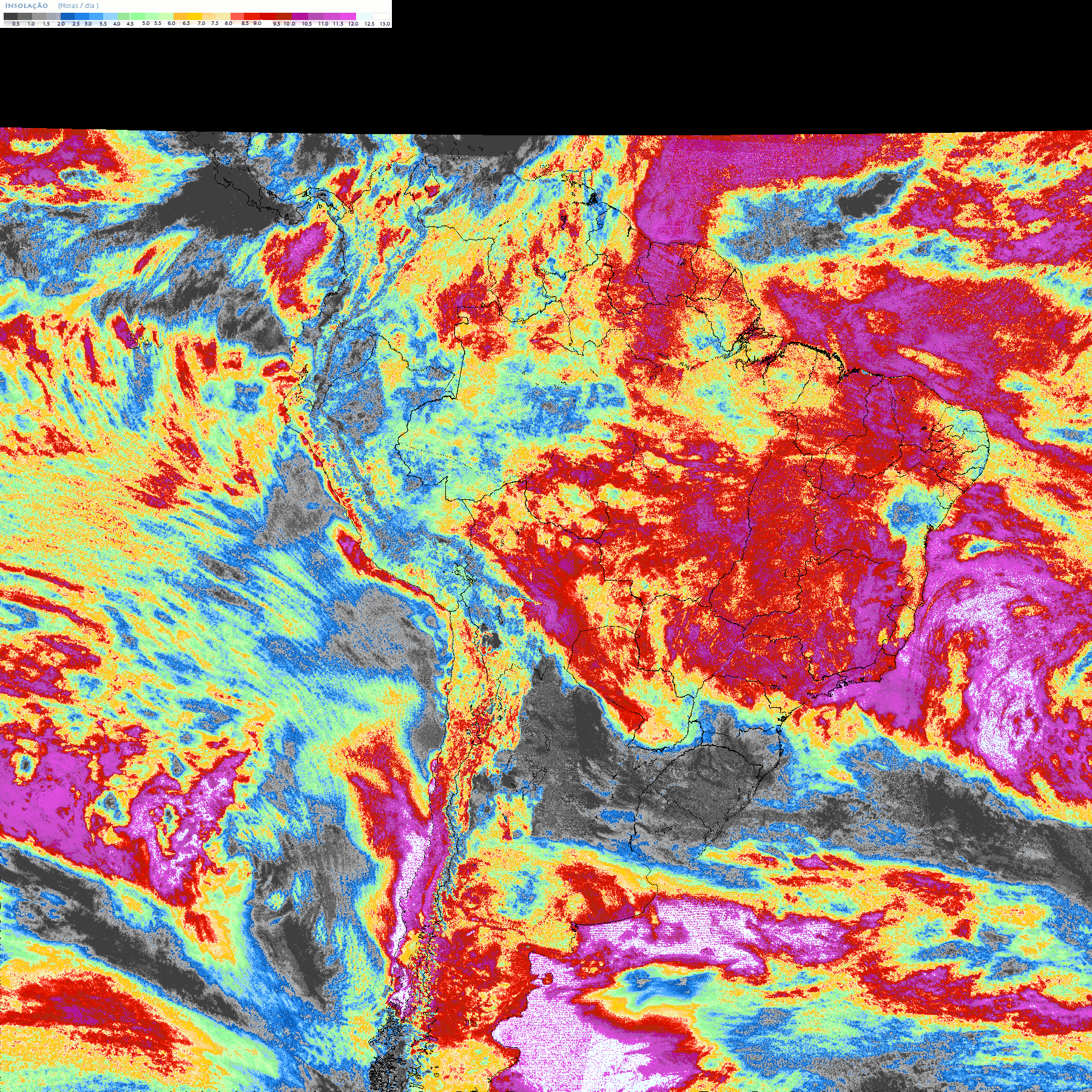
Task: Click the 8.0 legend value
Action: pos(229,23)
